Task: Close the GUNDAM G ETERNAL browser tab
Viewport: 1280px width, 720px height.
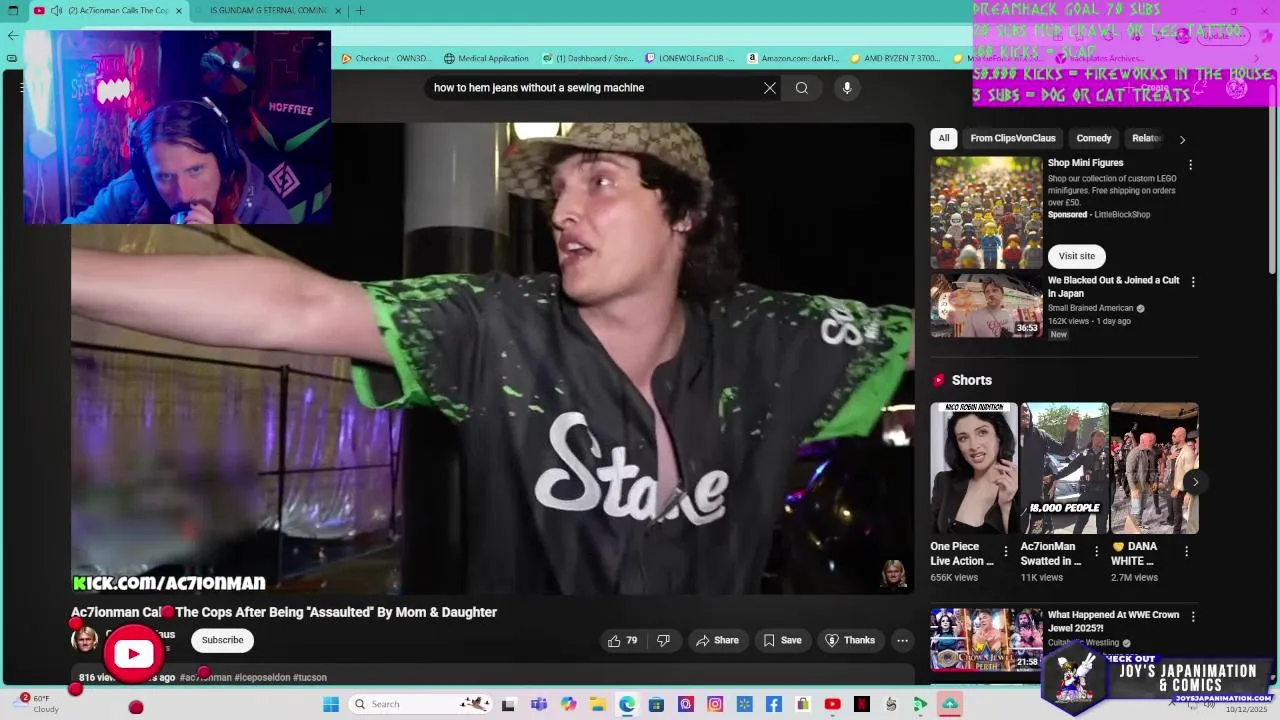Action: (338, 11)
